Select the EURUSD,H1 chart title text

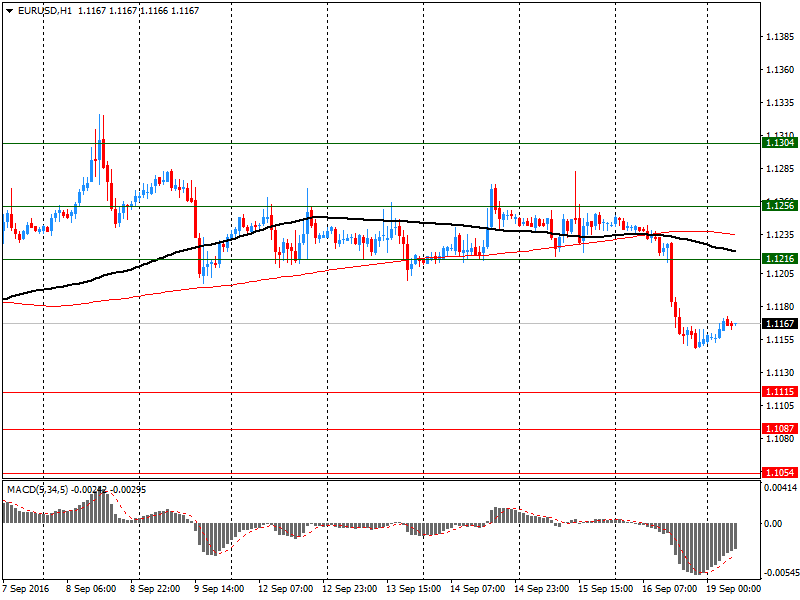click(x=45, y=11)
